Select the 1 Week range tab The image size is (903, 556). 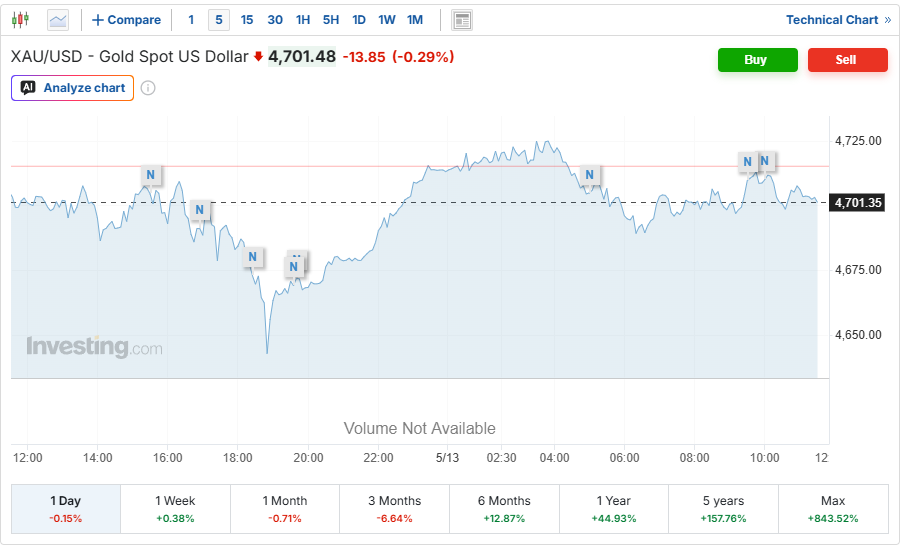point(175,509)
